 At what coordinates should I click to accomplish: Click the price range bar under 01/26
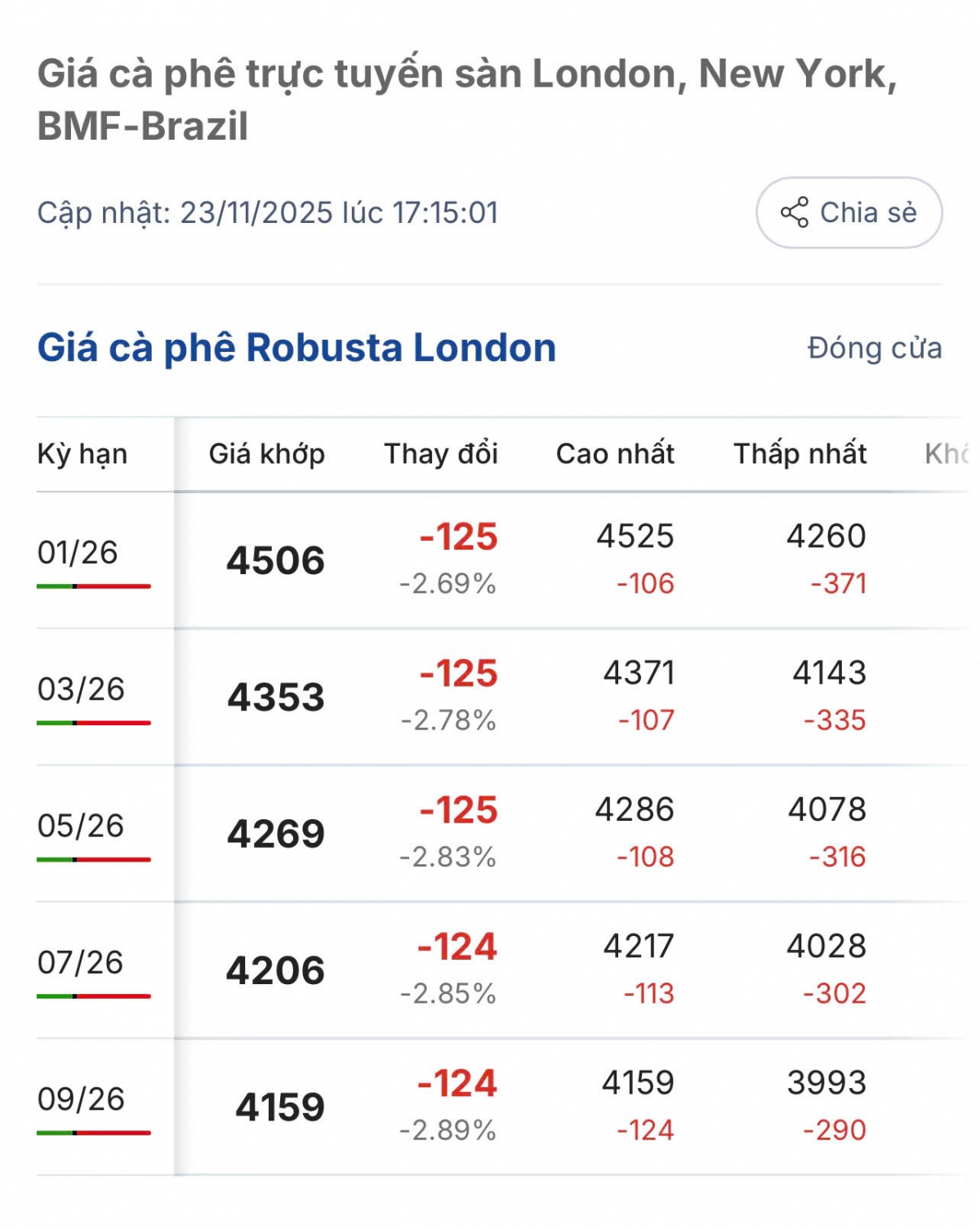pyautogui.click(x=94, y=586)
